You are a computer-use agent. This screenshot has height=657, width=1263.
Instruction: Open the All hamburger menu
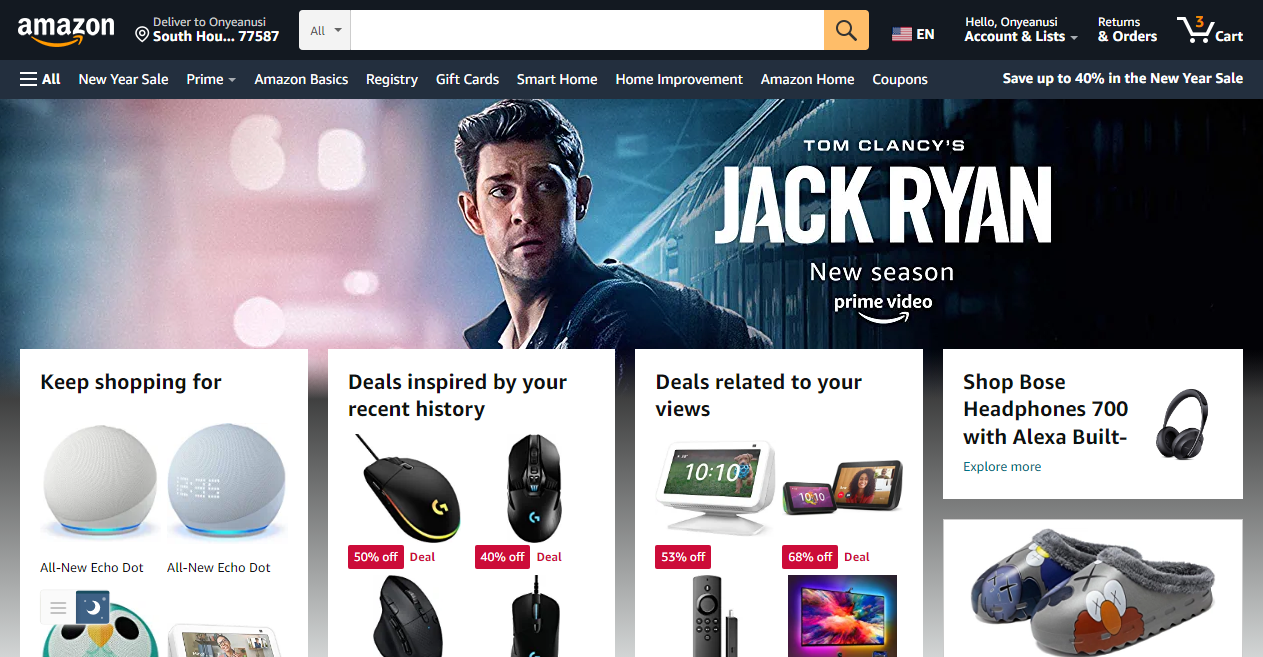40,79
